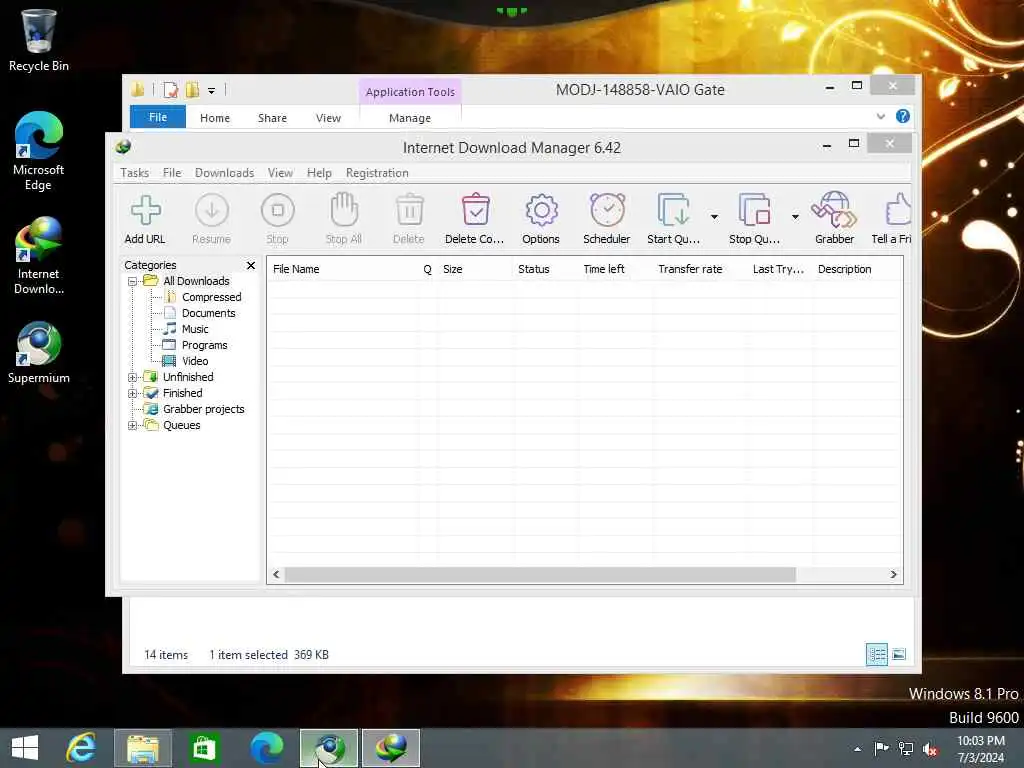Screen dimensions: 1024x768
Task: Open Options gear icon
Action: coord(541,210)
